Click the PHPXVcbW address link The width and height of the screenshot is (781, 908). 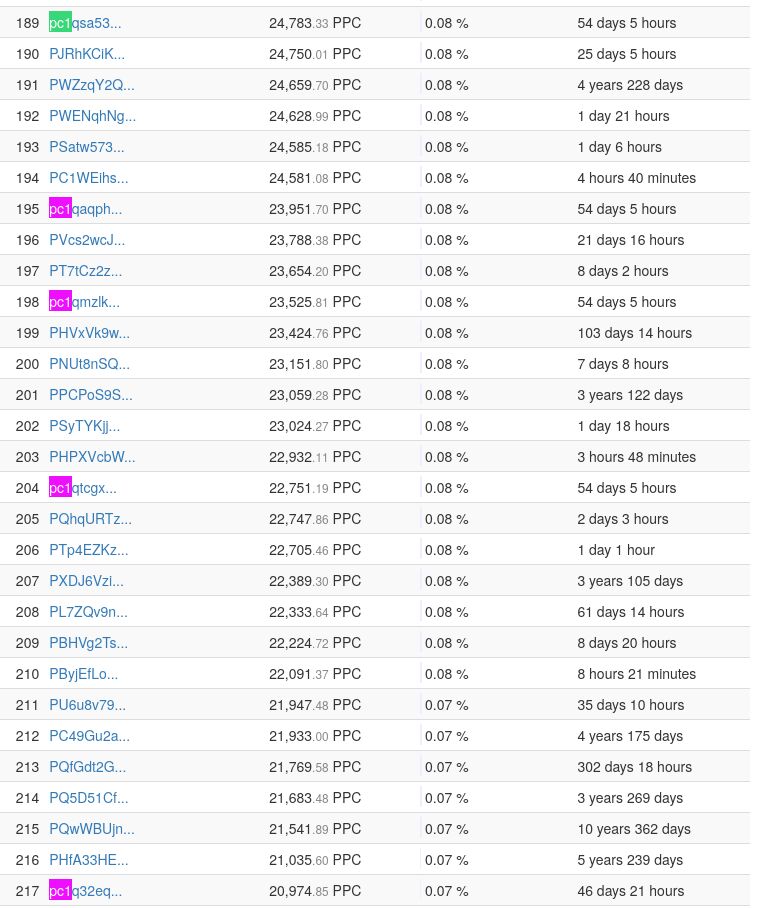(92, 457)
